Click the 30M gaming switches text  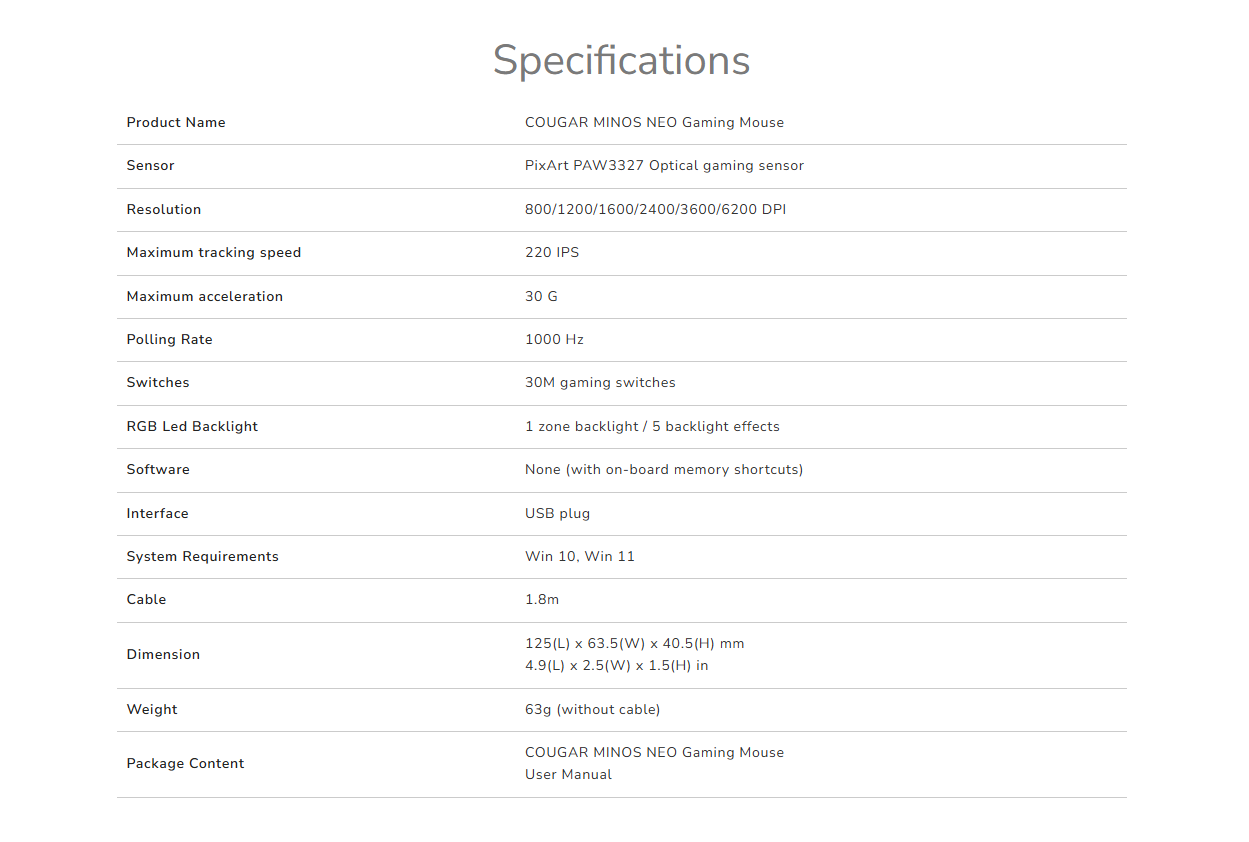click(x=600, y=383)
